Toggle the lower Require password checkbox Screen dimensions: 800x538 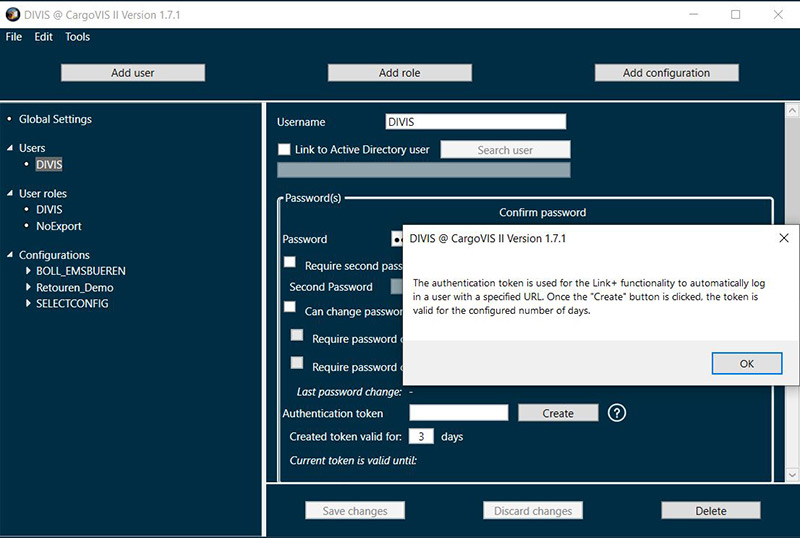pos(297,363)
